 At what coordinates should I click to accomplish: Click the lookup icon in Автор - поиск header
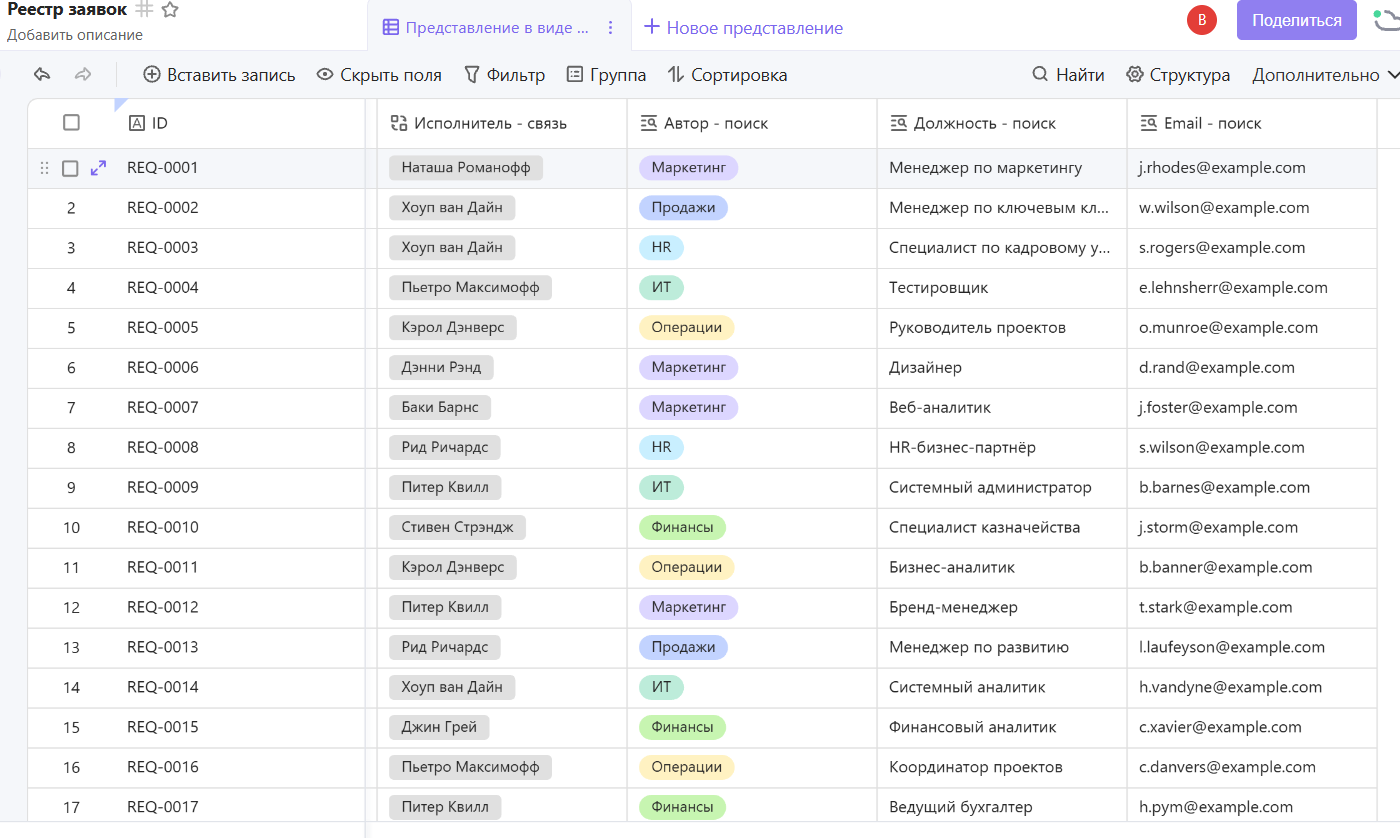click(x=649, y=124)
